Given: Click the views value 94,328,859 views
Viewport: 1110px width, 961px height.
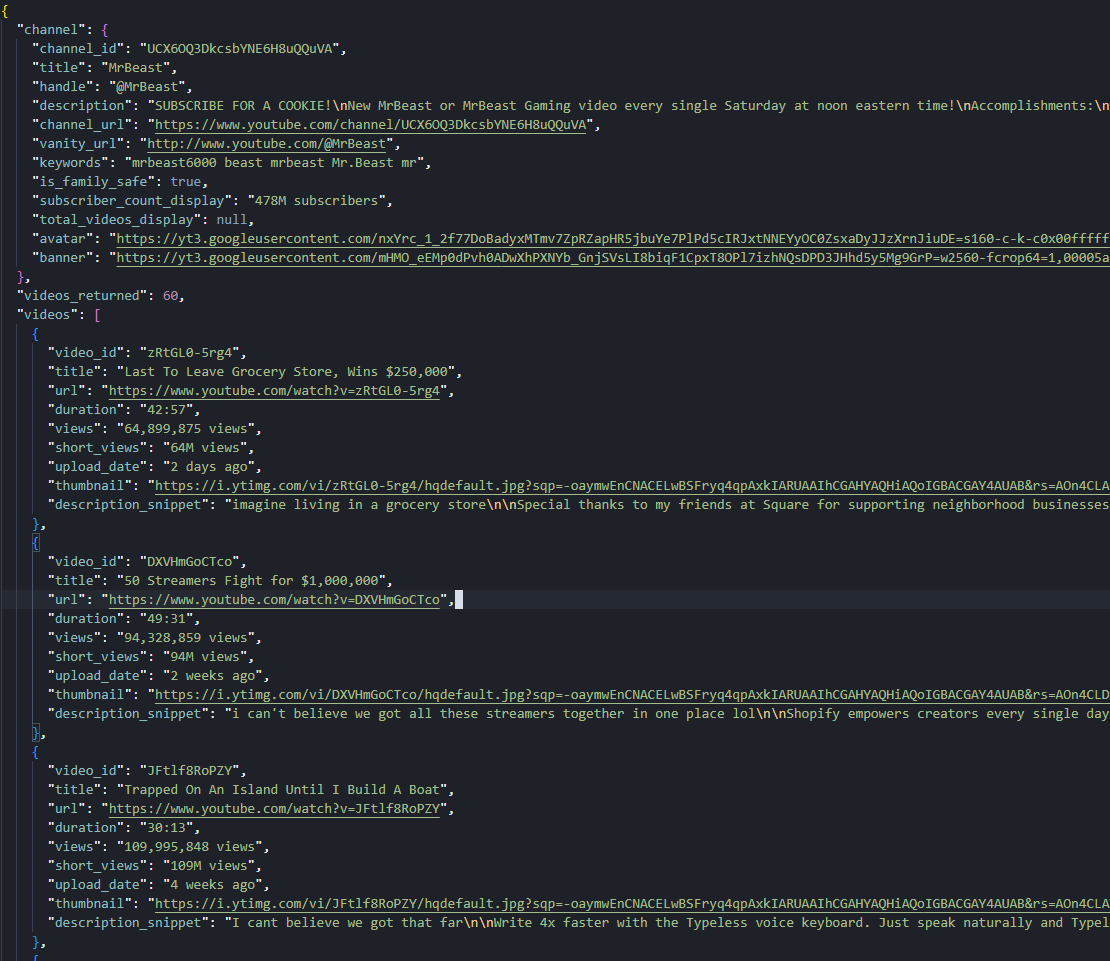Looking at the screenshot, I should point(185,638).
